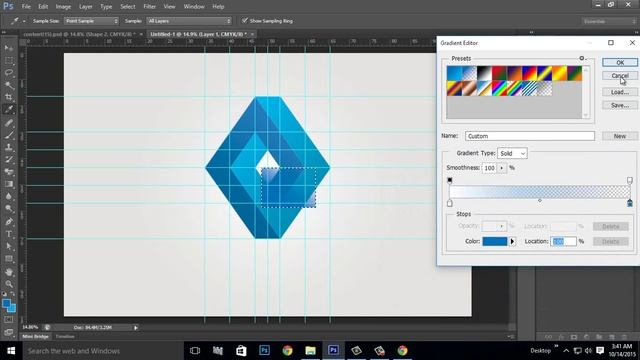Select the Healing Brush tool
This screenshot has width=640, height=360.
click(x=9, y=122)
